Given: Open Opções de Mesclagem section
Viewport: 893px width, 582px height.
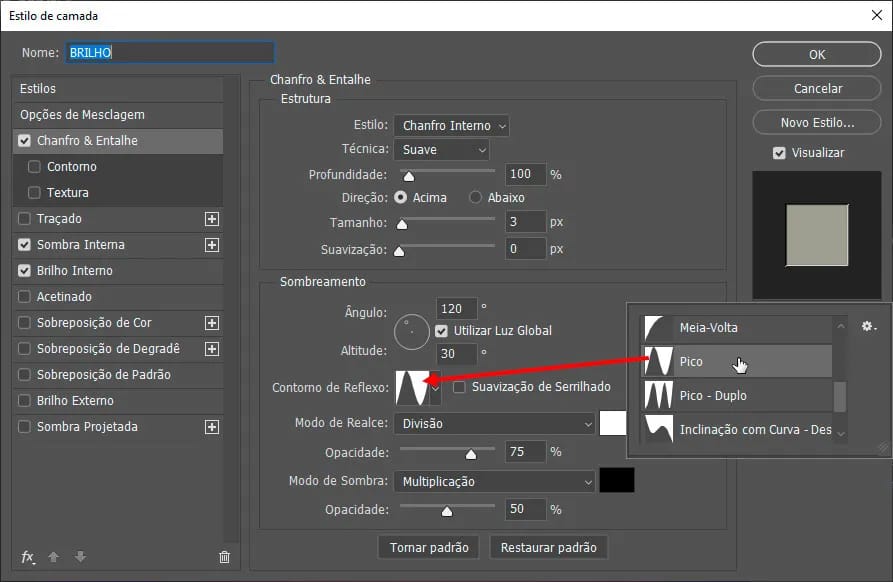Looking at the screenshot, I should tap(118, 115).
